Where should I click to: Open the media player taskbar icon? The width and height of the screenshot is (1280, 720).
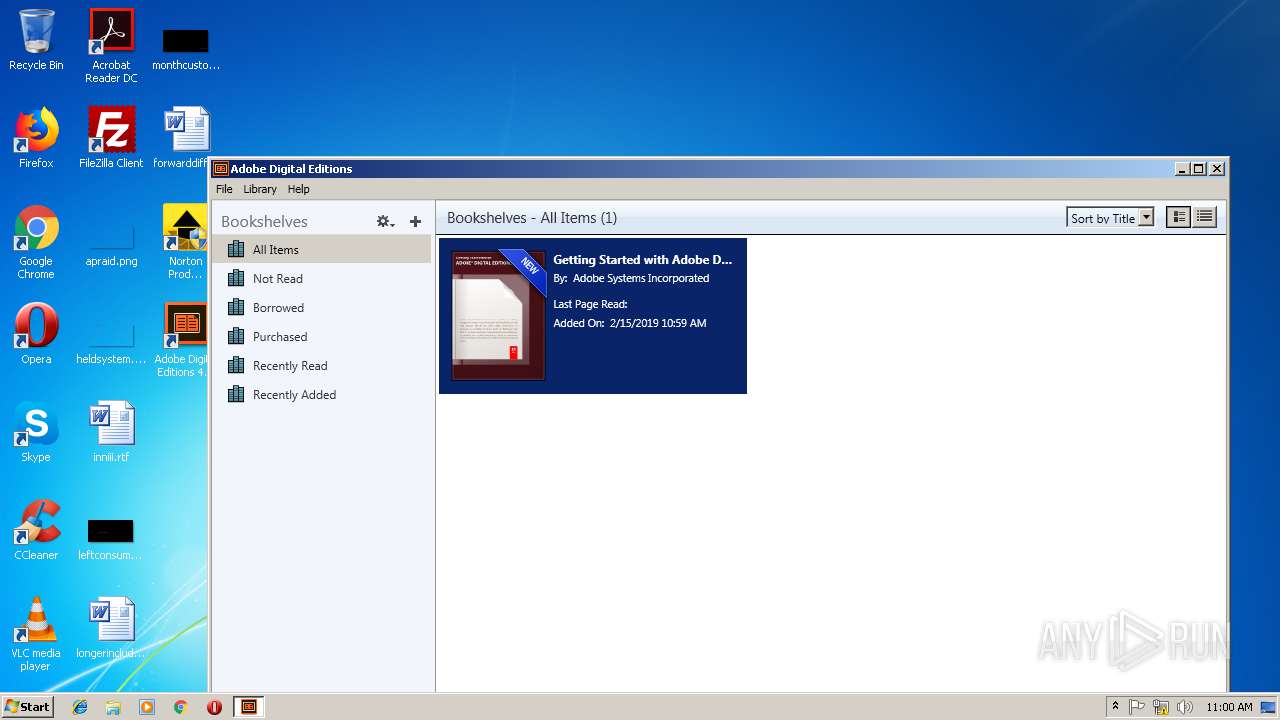point(147,707)
